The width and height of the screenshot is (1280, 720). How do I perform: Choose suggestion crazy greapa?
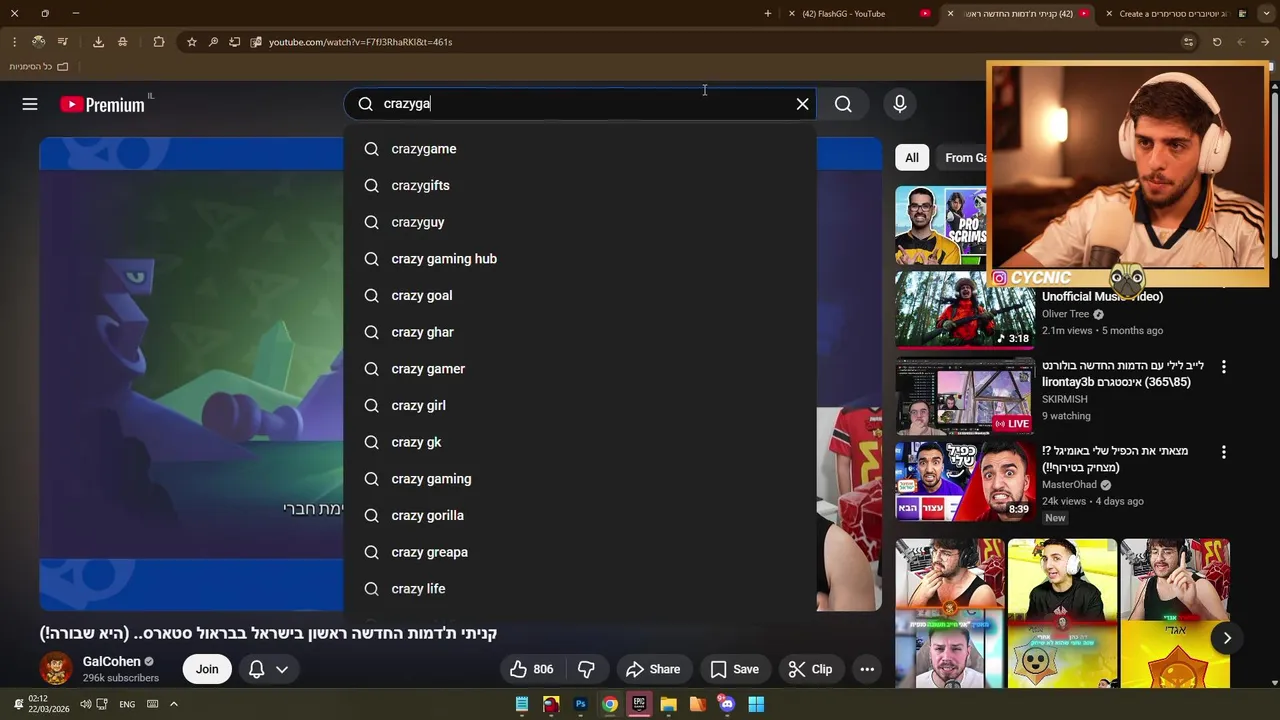[580, 552]
